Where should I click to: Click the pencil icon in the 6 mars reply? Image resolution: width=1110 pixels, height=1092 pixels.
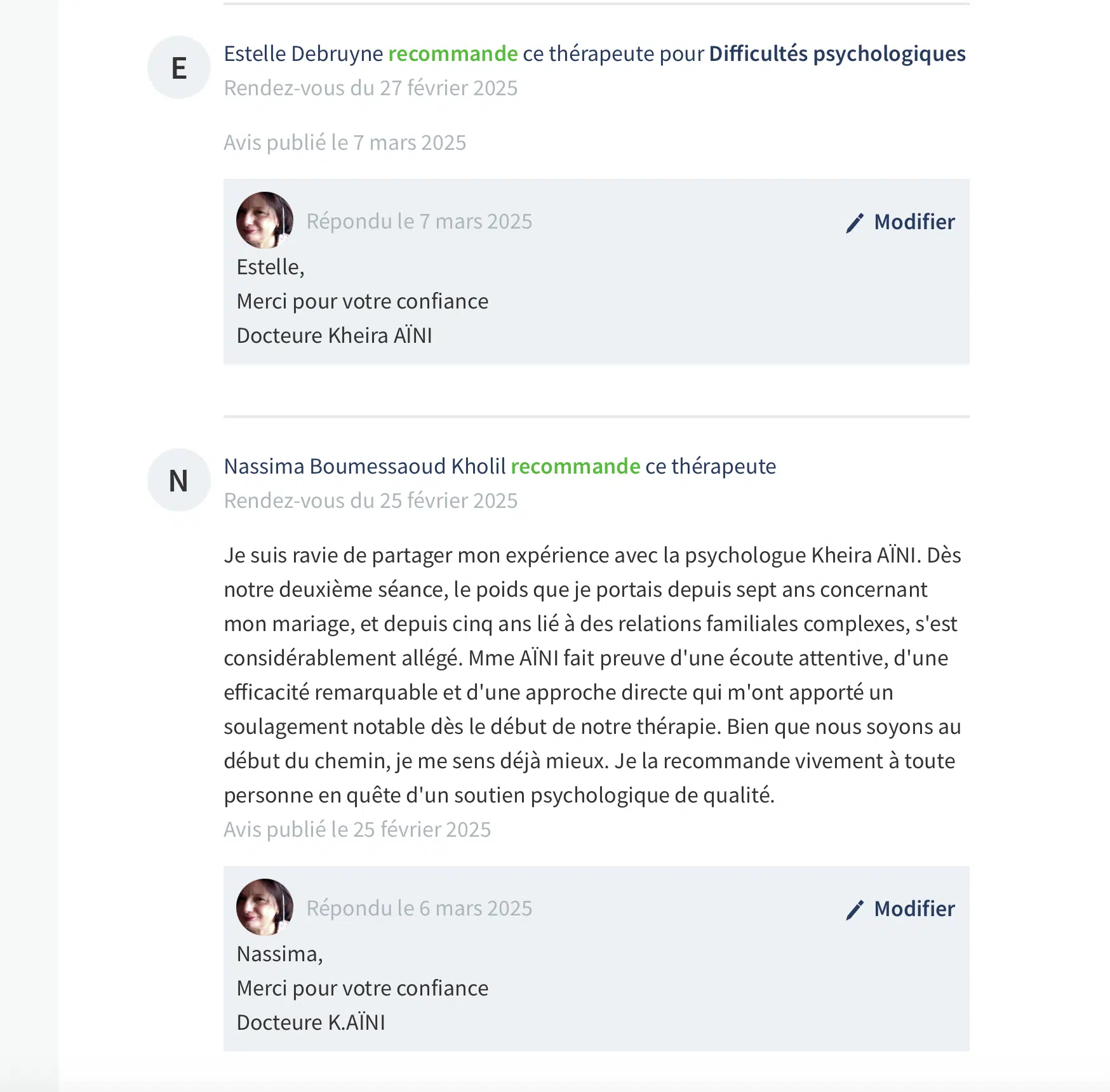(x=855, y=910)
